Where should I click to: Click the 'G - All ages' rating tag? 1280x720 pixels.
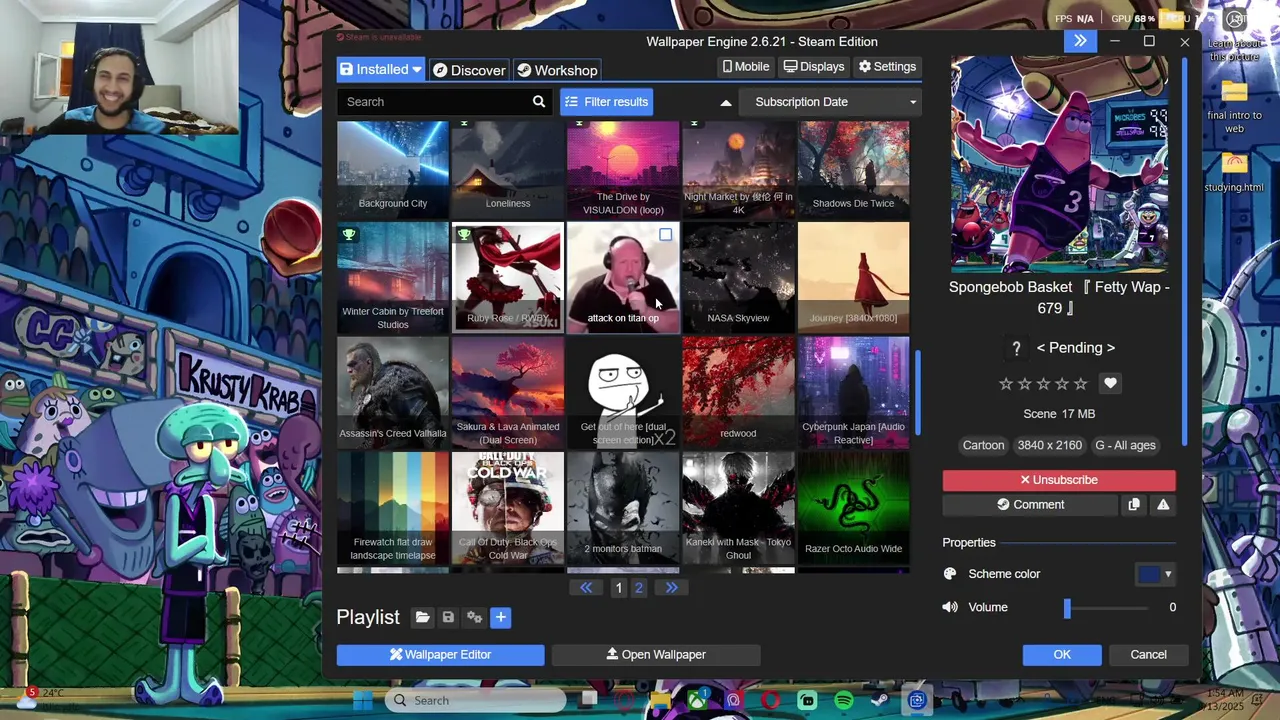tap(1125, 446)
